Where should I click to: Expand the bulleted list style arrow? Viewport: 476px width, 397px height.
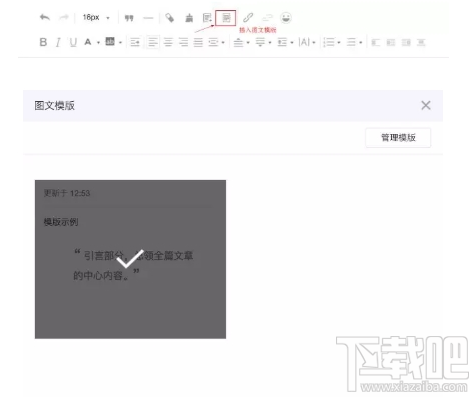coord(361,43)
